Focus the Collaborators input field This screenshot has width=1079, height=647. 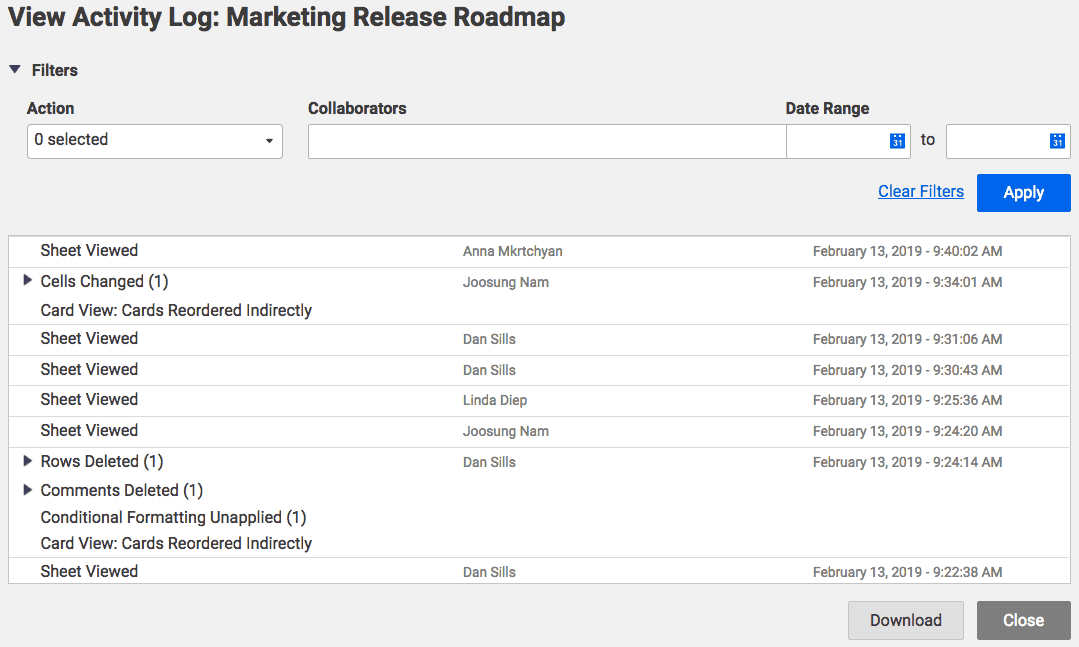546,141
